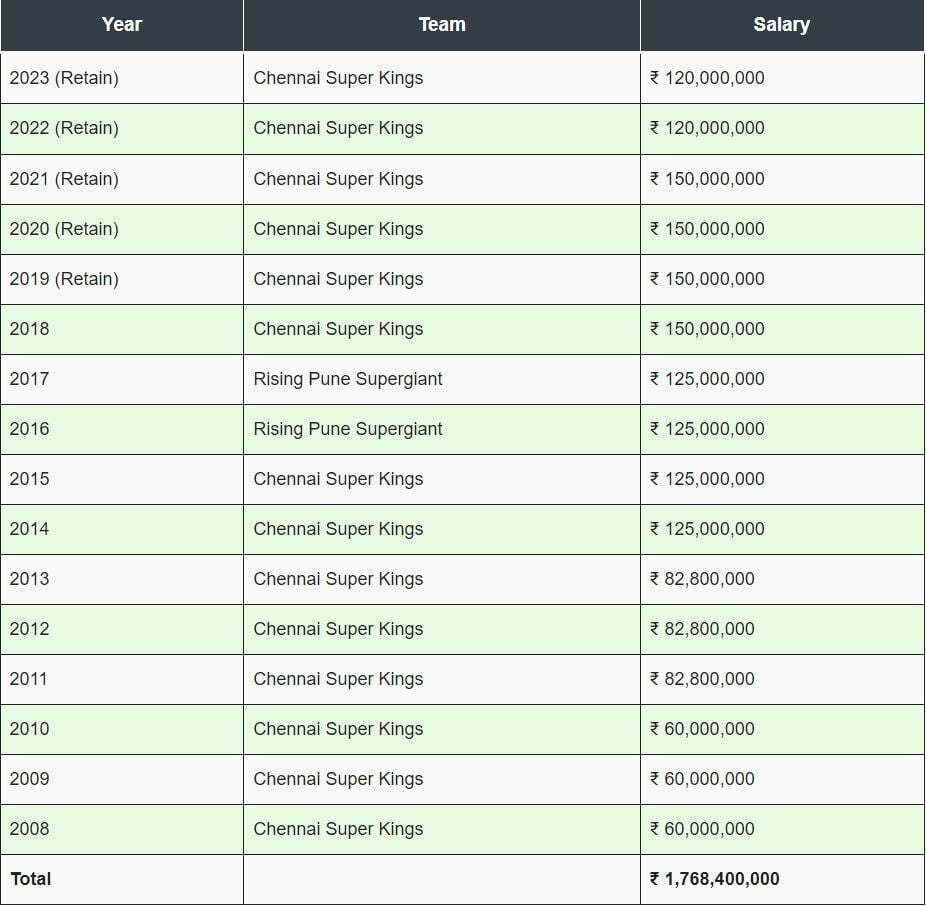
Task: Click Chennai Super Kings in 2013 row
Action: (338, 579)
